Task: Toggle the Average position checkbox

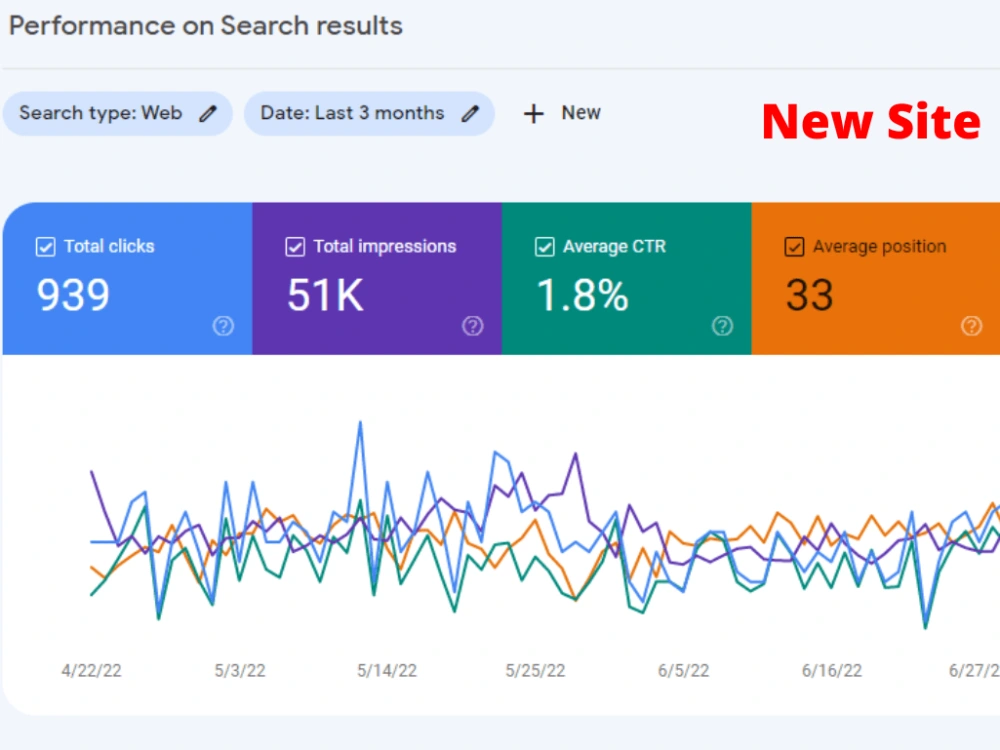Action: [x=794, y=247]
